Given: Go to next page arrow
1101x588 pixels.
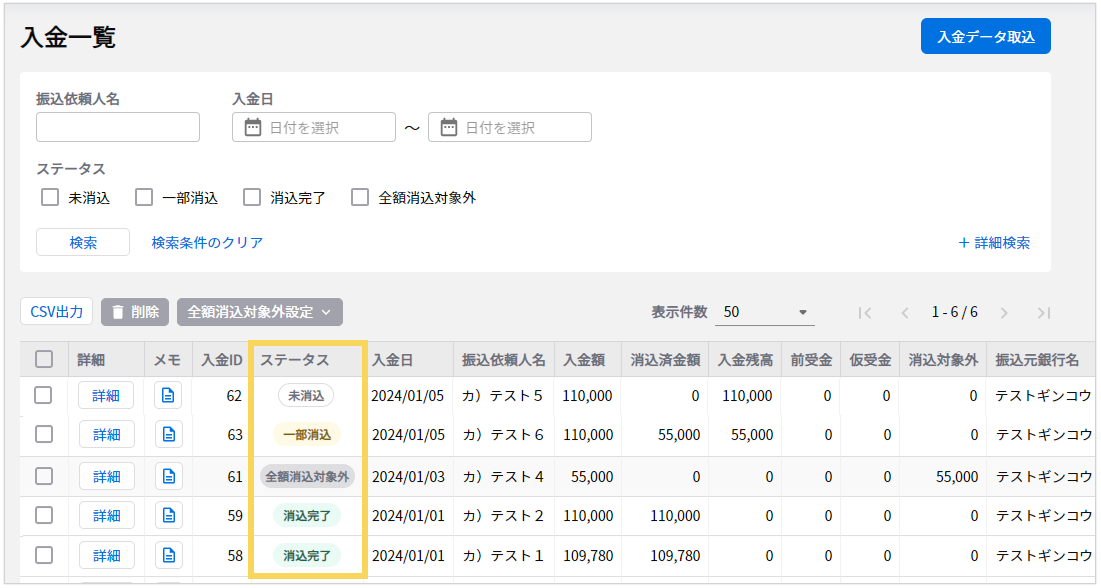Looking at the screenshot, I should (x=1004, y=313).
